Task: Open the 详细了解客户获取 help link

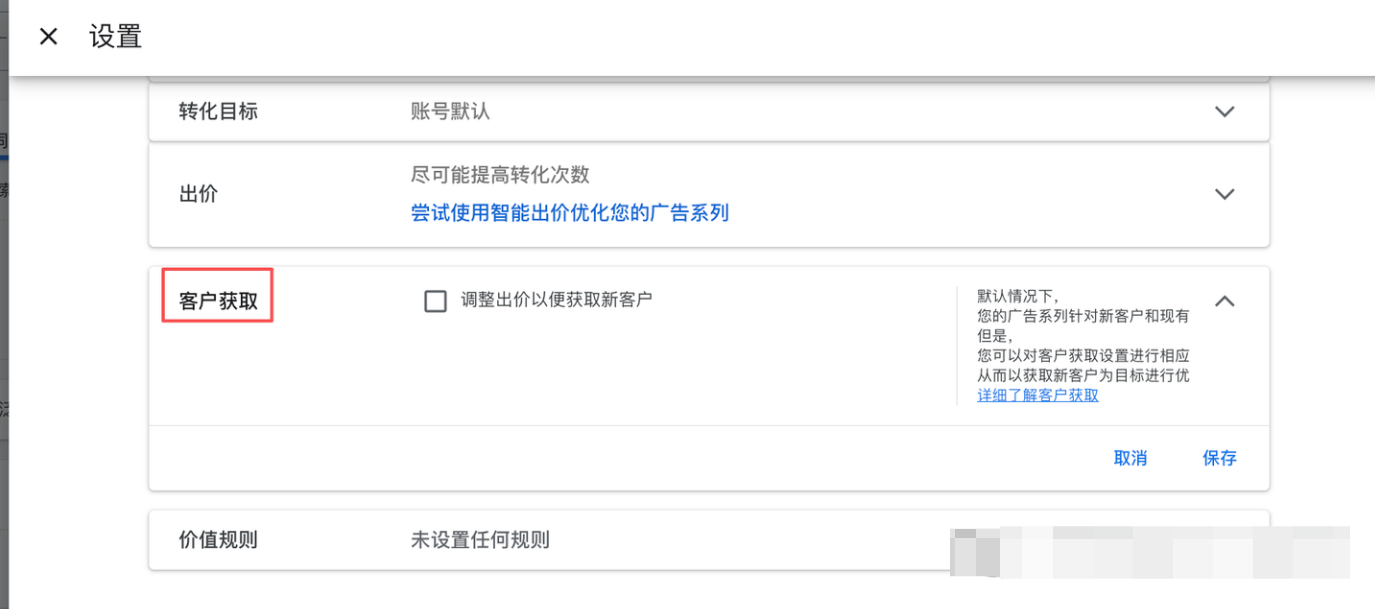Action: pyautogui.click(x=1038, y=395)
